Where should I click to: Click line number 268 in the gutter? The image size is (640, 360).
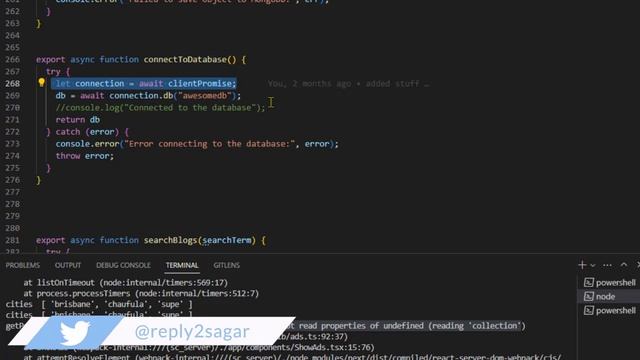(x=12, y=83)
